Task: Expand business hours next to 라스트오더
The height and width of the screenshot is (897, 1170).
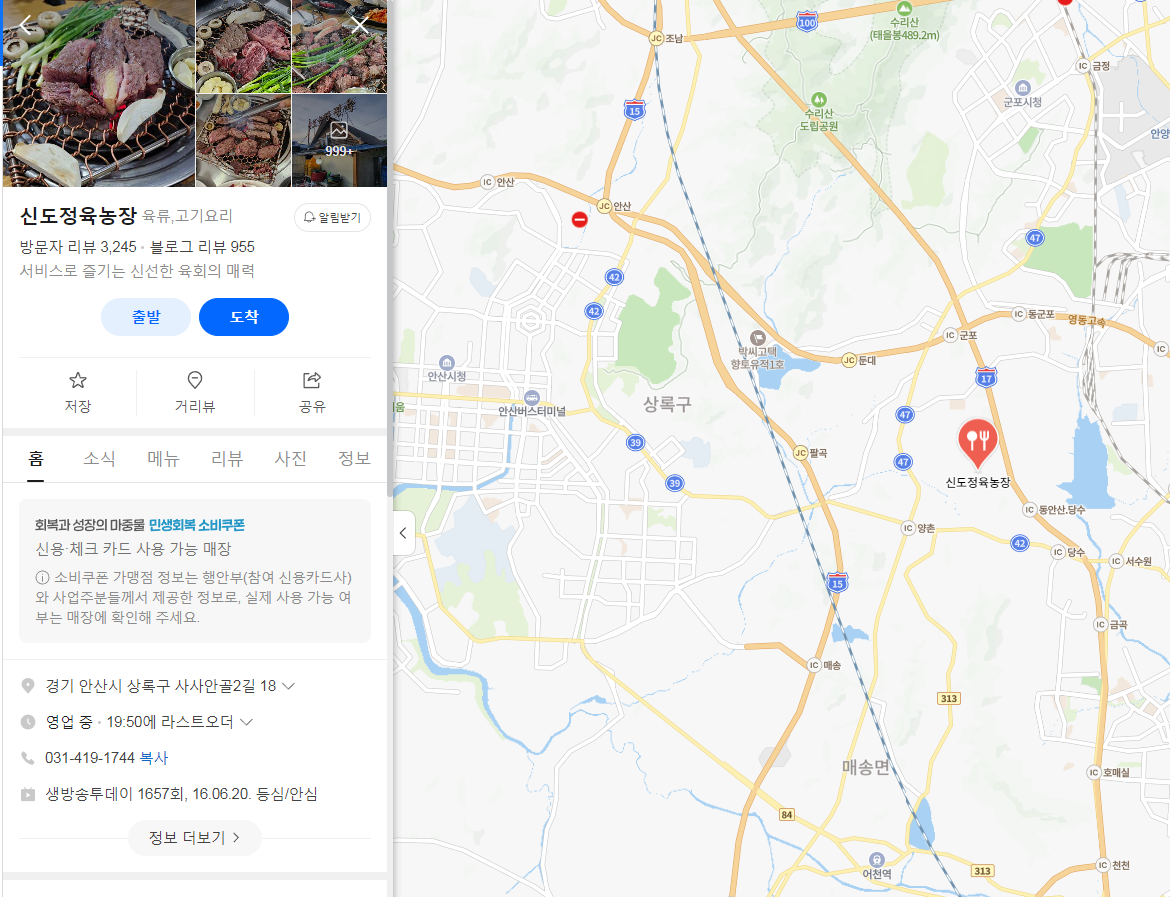Action: (247, 722)
